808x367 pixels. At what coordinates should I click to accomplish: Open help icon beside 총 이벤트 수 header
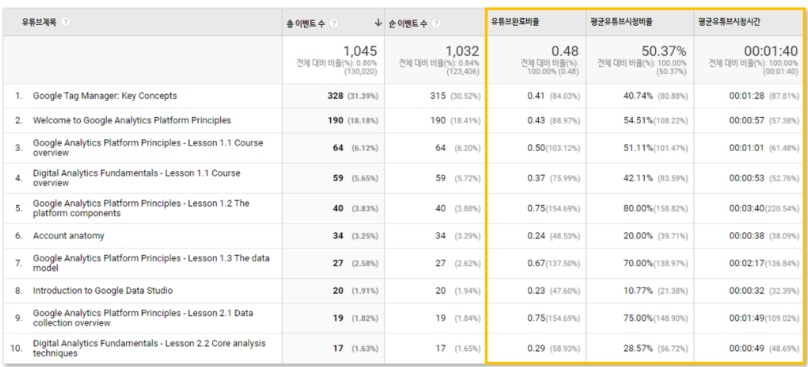tap(334, 23)
